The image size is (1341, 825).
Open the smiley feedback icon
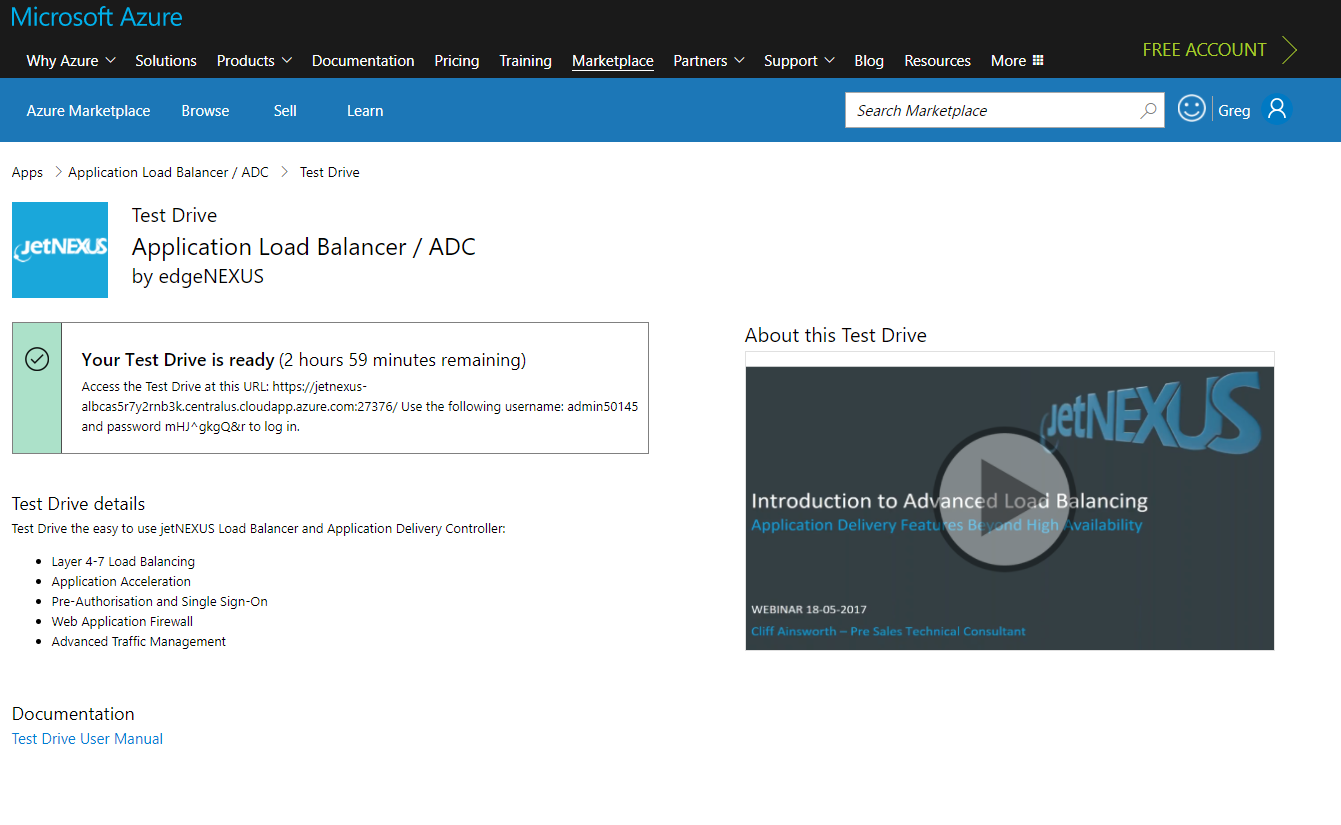1191,109
